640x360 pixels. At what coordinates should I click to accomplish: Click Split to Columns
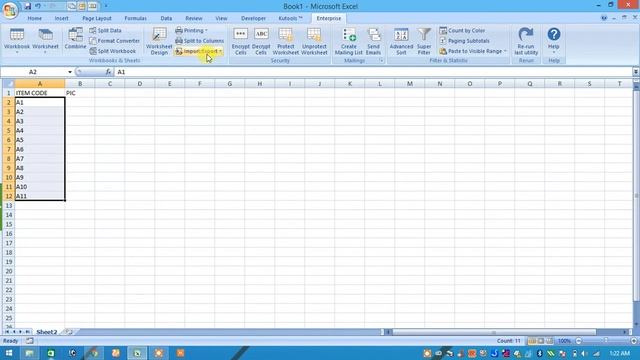point(200,41)
